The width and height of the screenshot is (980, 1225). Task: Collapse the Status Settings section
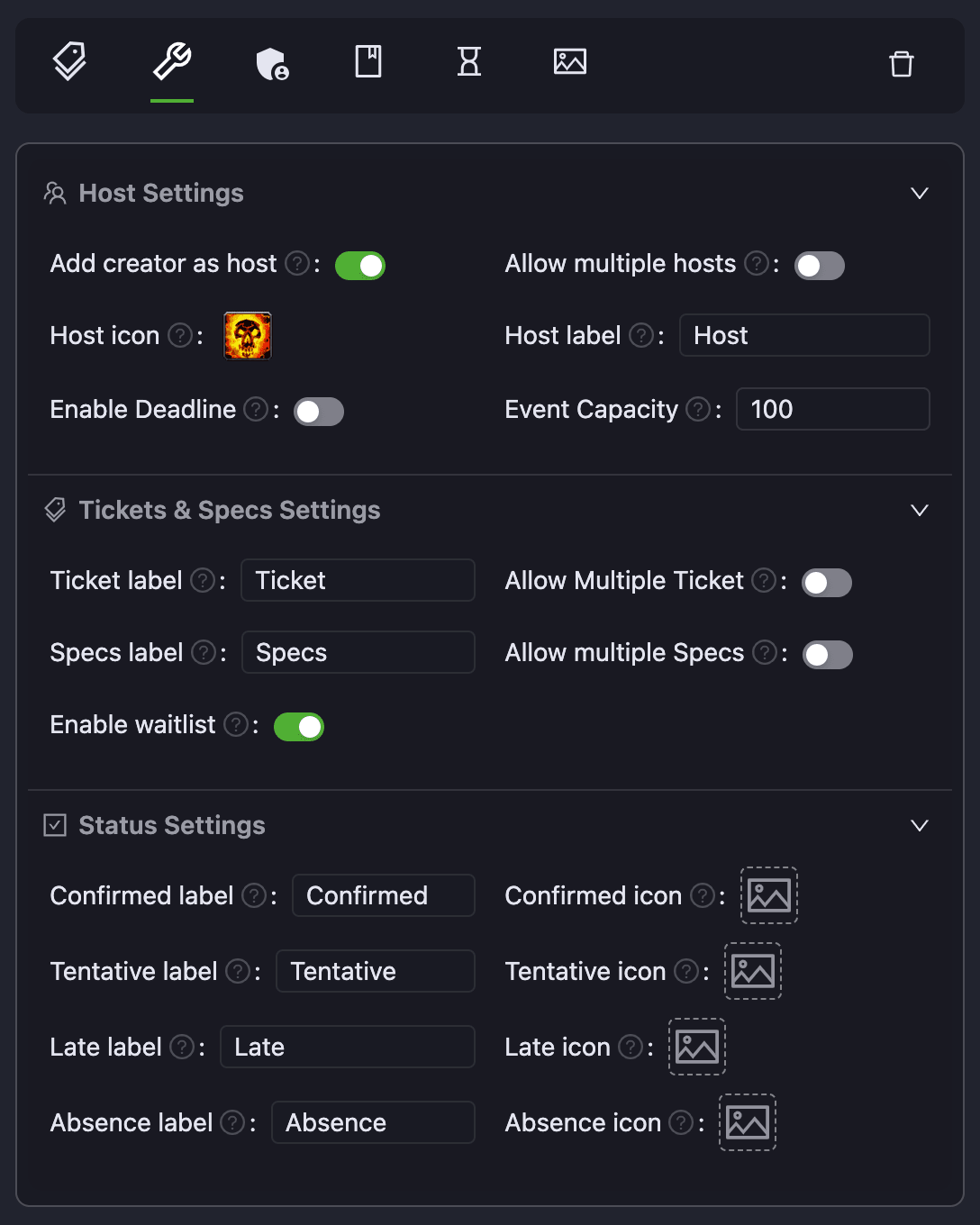click(920, 825)
